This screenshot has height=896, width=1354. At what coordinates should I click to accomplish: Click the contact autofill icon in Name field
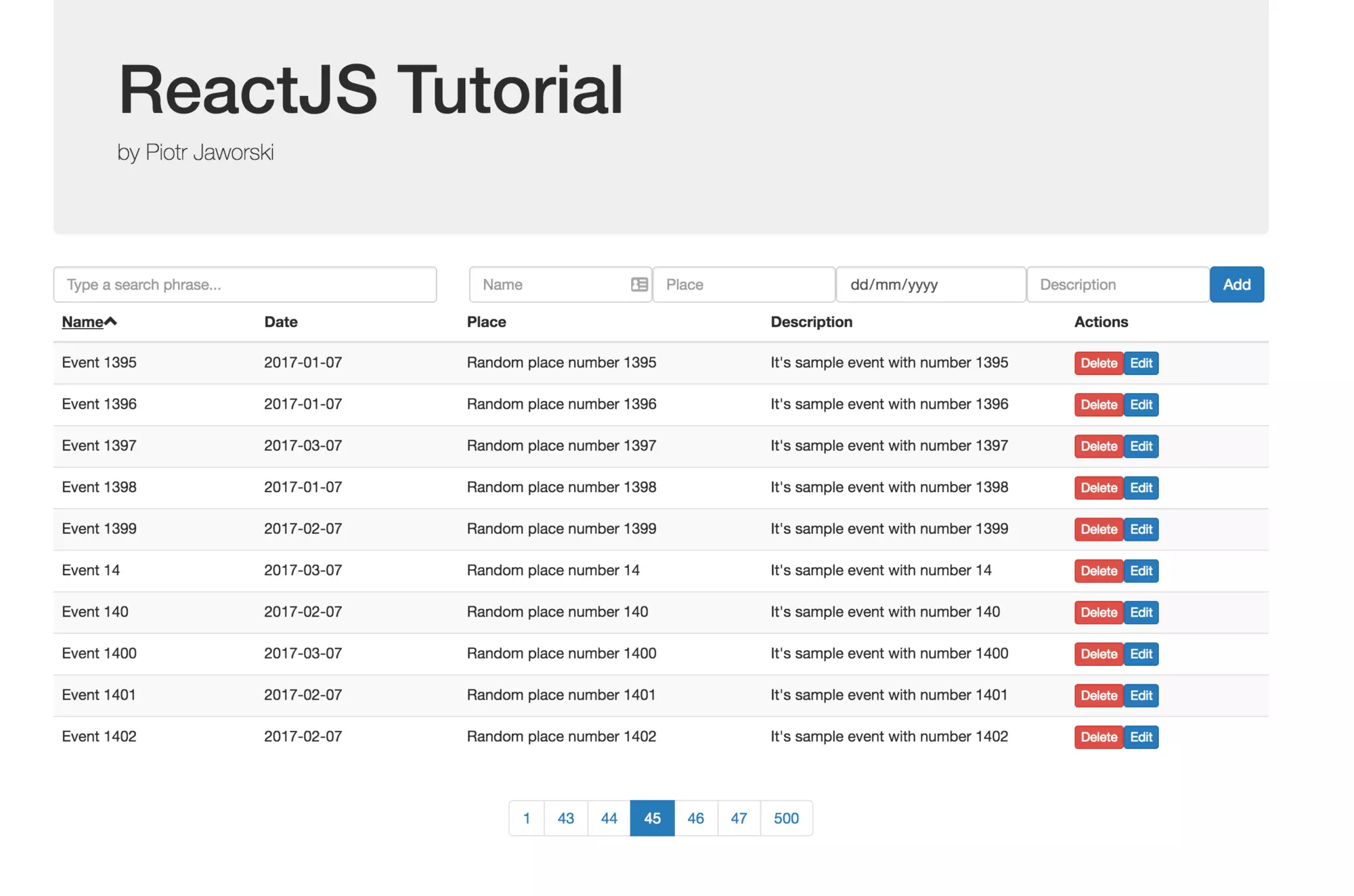pyautogui.click(x=639, y=284)
